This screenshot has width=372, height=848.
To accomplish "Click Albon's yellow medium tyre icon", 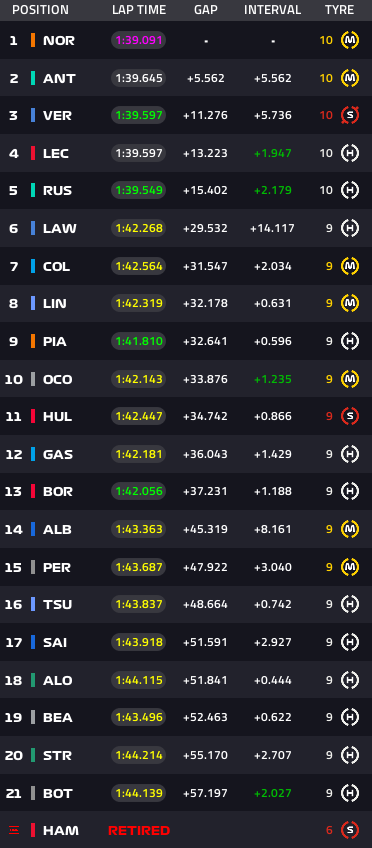I will [x=350, y=529].
